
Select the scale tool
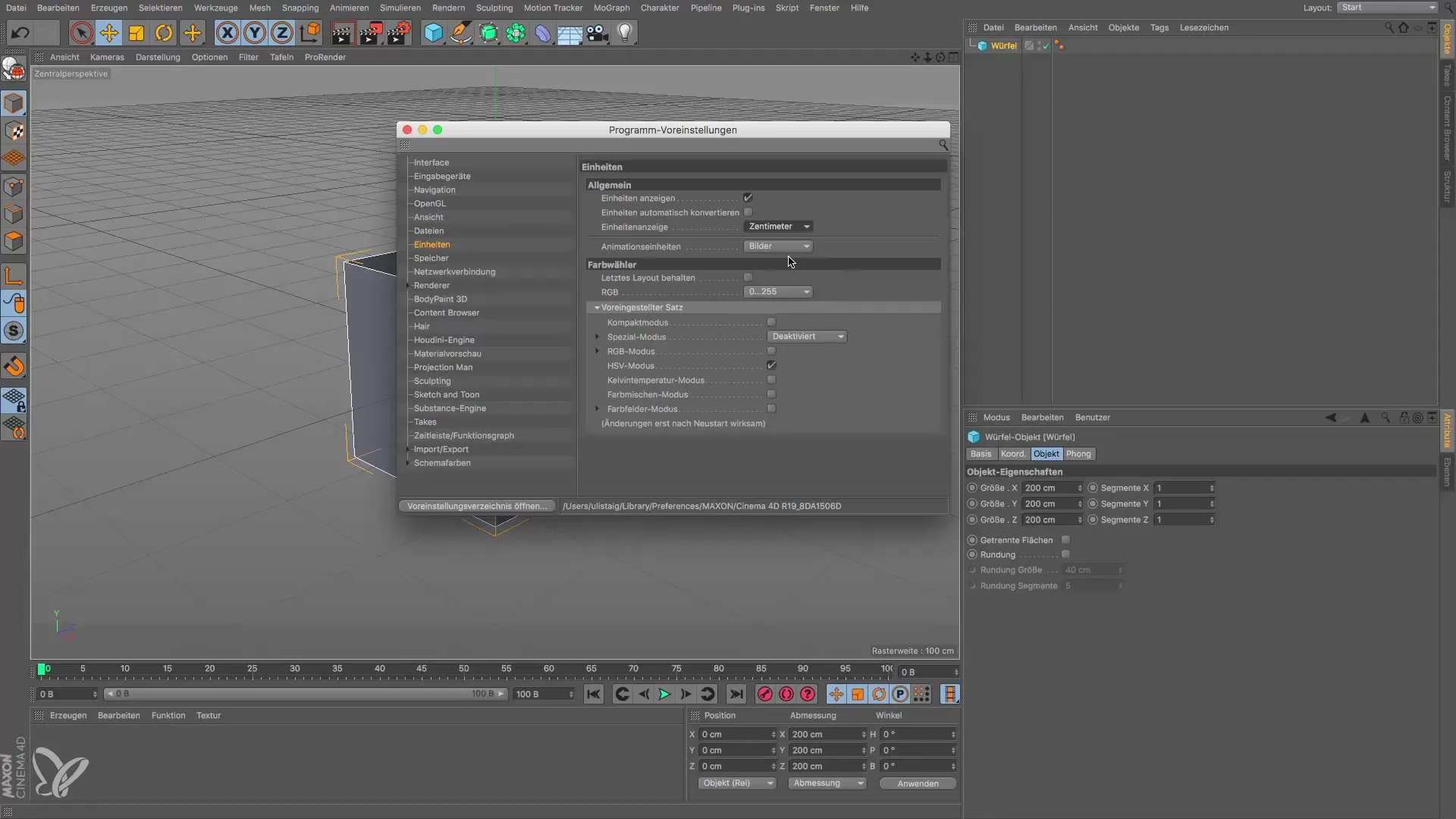[x=136, y=33]
